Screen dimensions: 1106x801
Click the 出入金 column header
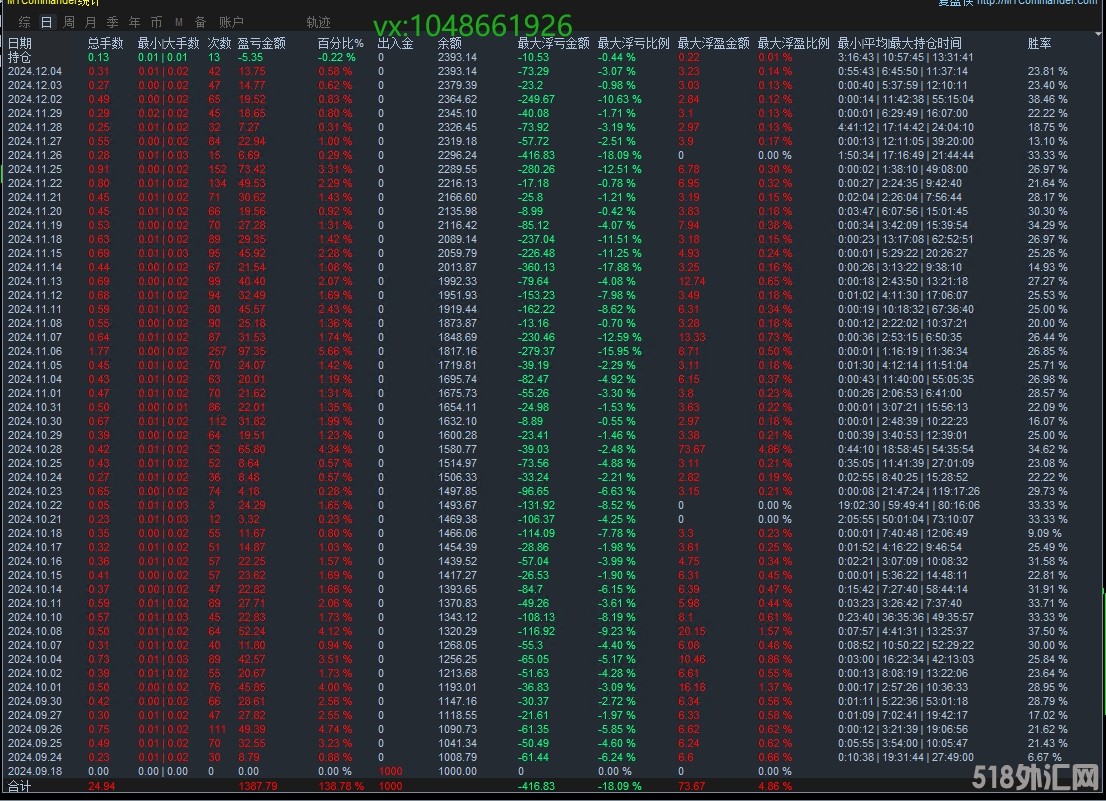point(396,44)
